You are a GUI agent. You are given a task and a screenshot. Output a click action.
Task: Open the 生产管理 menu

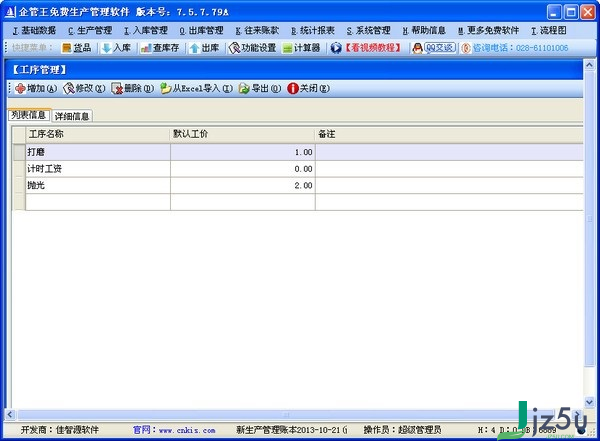pos(90,30)
